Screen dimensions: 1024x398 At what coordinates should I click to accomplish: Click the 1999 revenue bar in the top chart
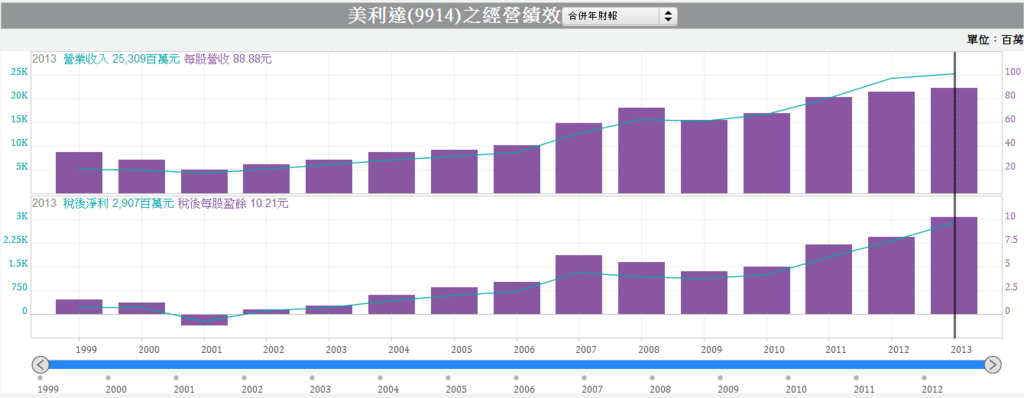click(x=79, y=173)
